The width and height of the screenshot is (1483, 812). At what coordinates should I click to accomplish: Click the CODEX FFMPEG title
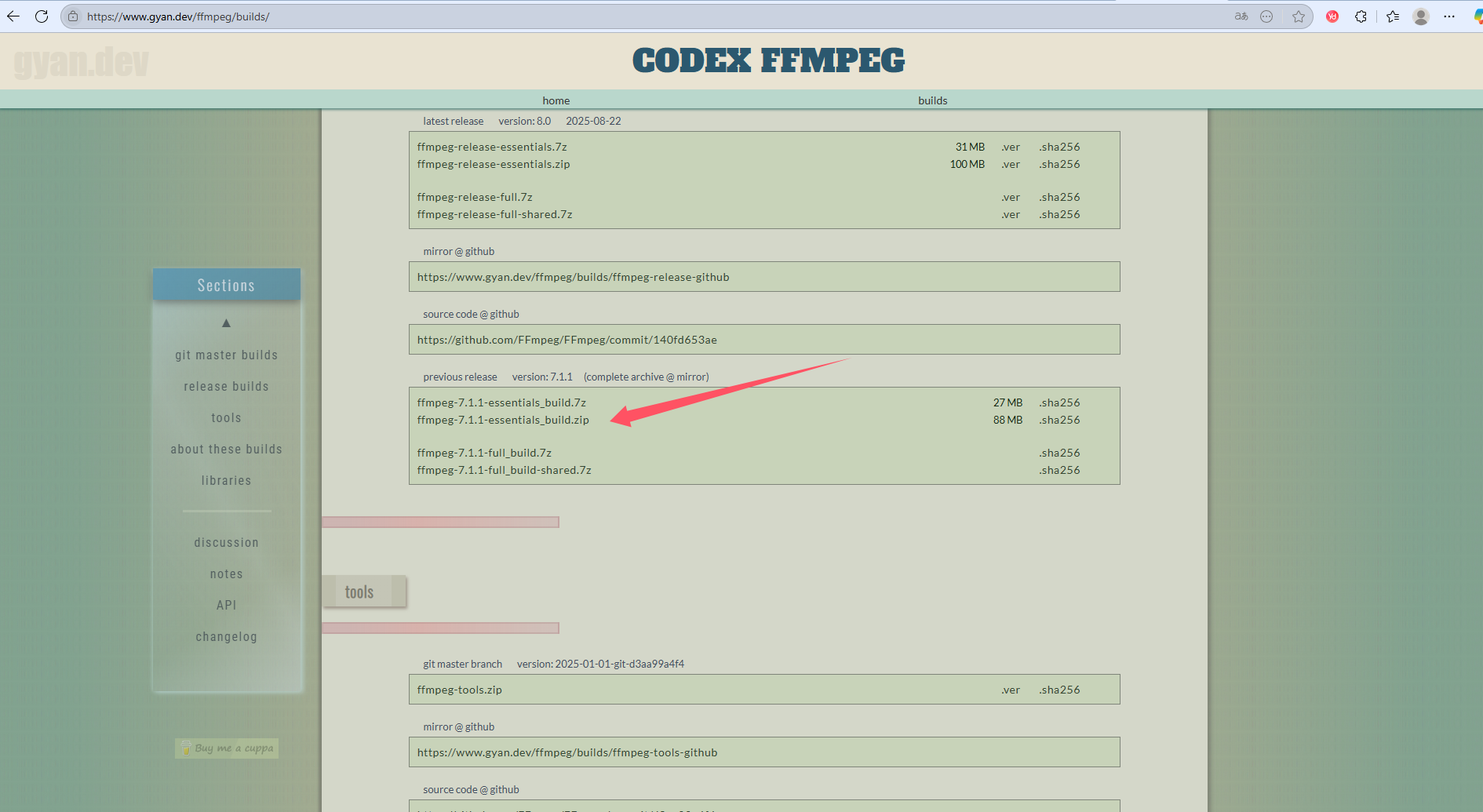tap(768, 60)
